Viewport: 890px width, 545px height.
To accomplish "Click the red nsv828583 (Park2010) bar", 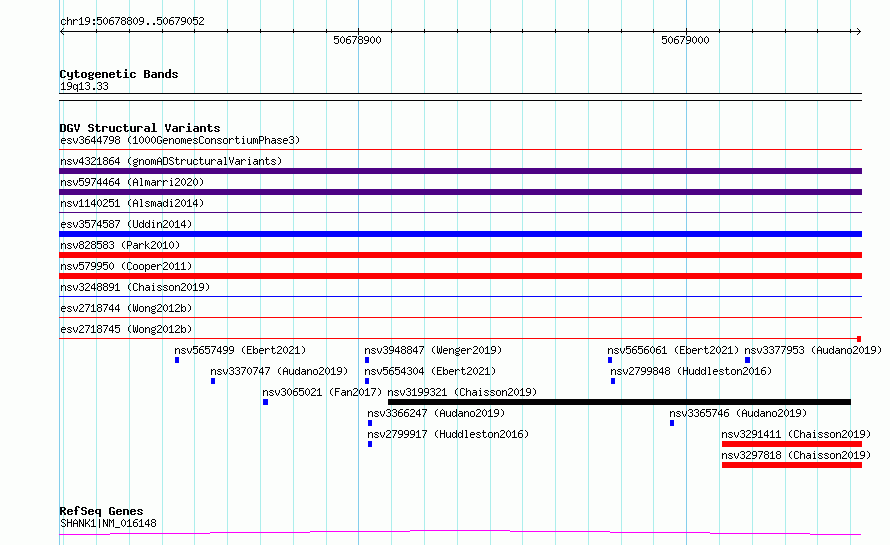I will click(460, 255).
